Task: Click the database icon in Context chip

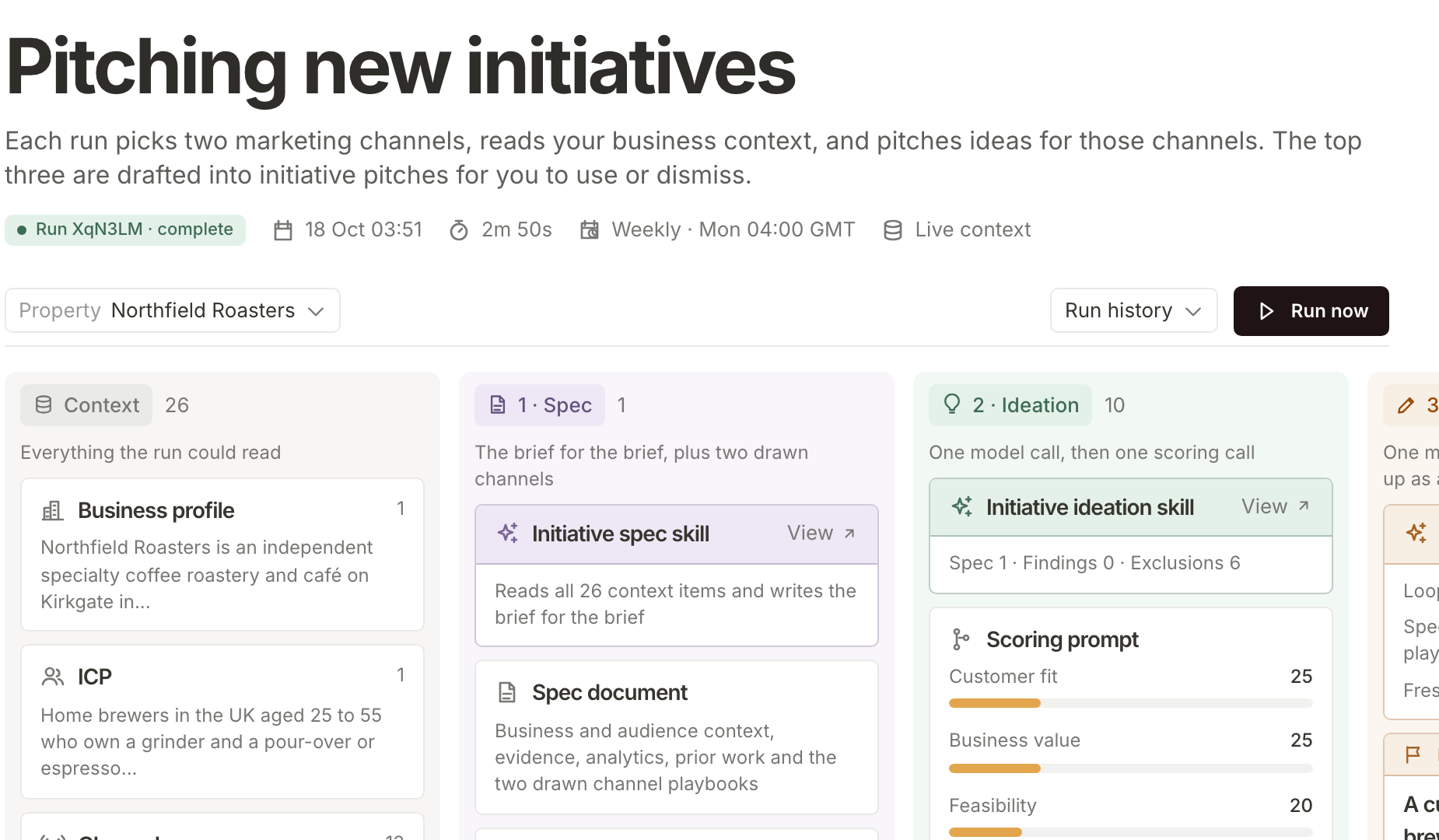Action: (44, 404)
